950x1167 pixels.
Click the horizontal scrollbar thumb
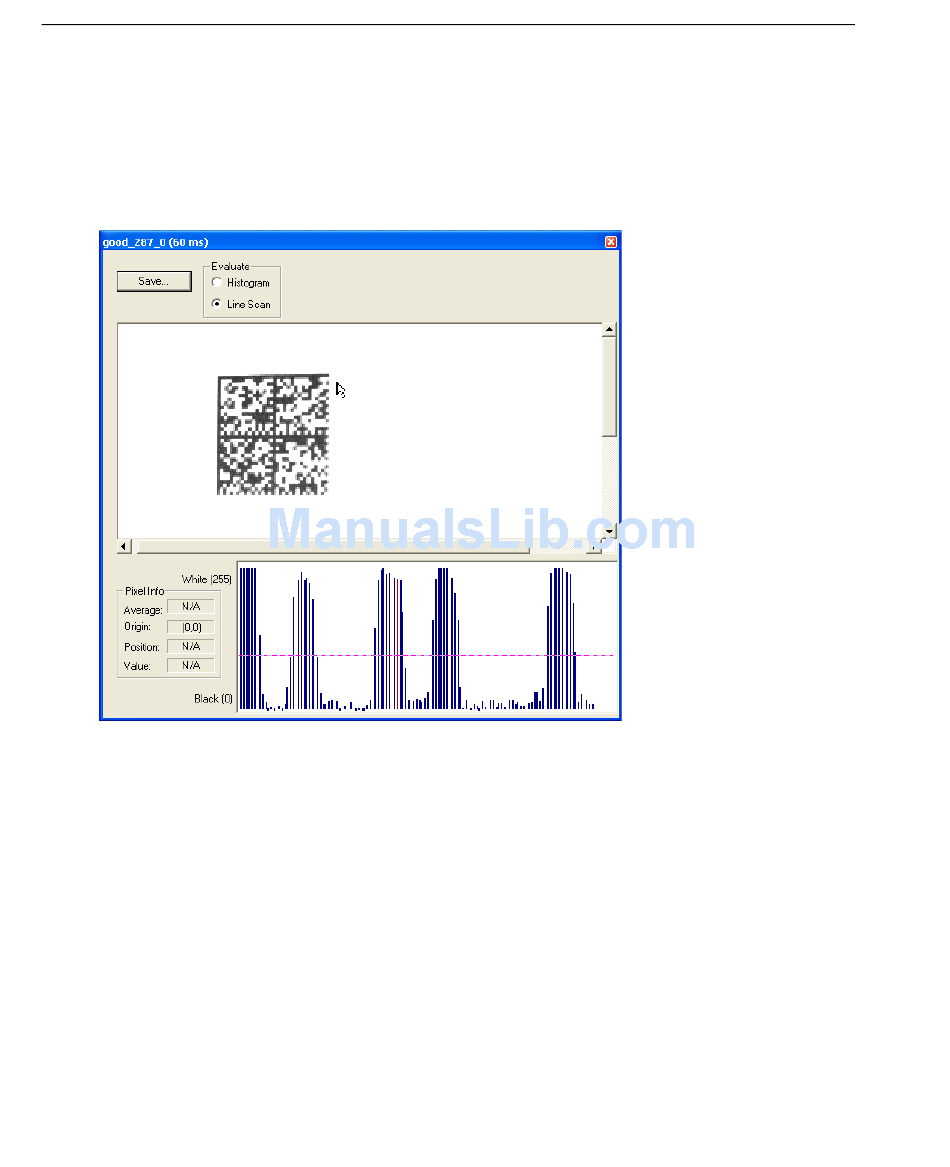pos(333,546)
